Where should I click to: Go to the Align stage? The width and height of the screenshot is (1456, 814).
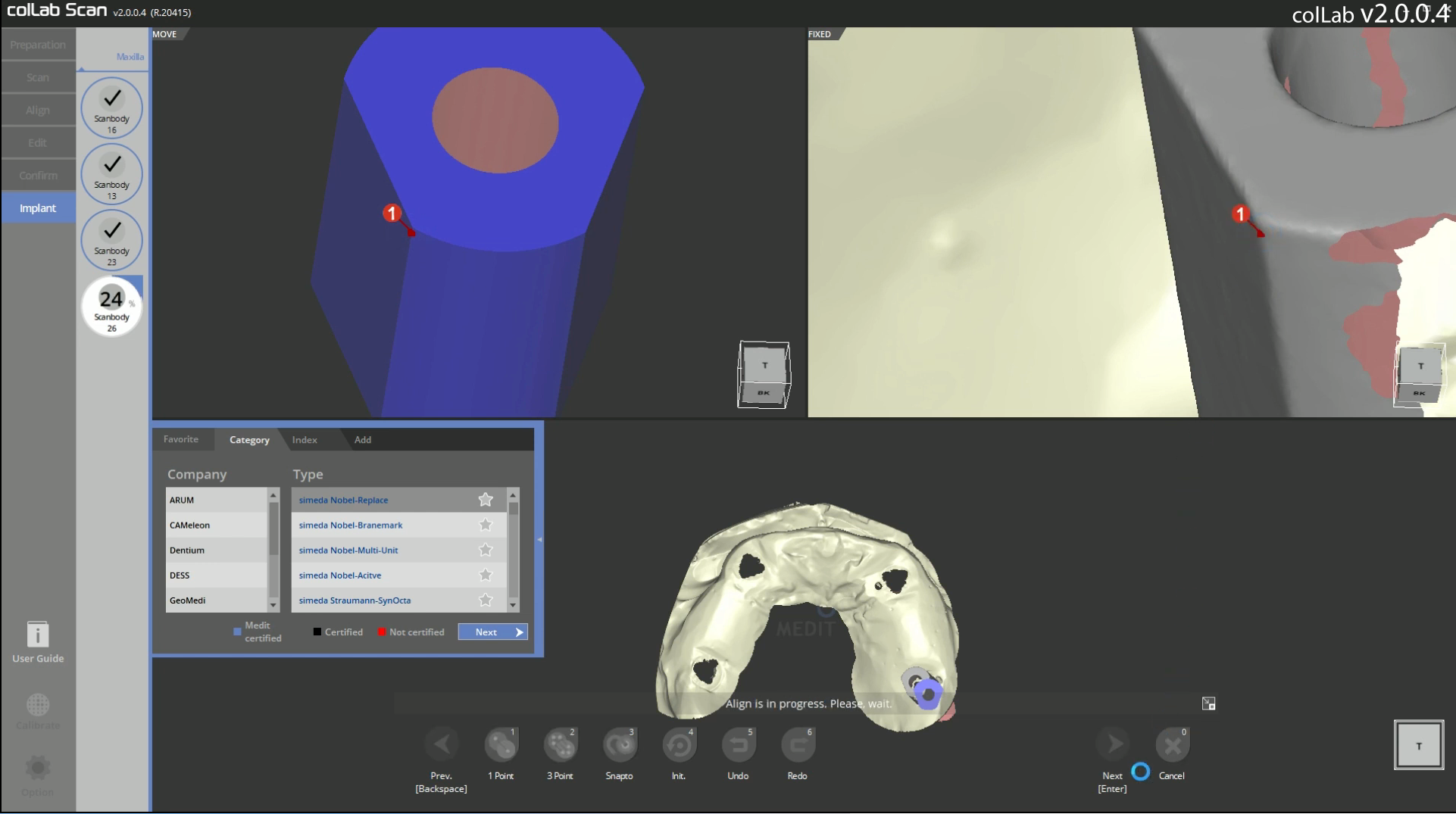(38, 110)
